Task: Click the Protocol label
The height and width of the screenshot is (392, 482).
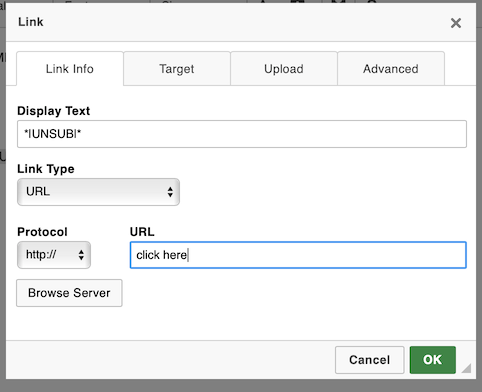Action: pos(42,232)
